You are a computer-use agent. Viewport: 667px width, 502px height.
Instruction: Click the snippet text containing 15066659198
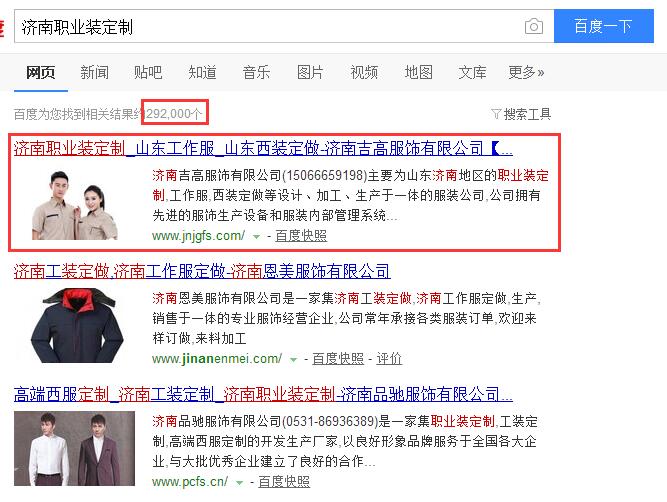pos(351,195)
